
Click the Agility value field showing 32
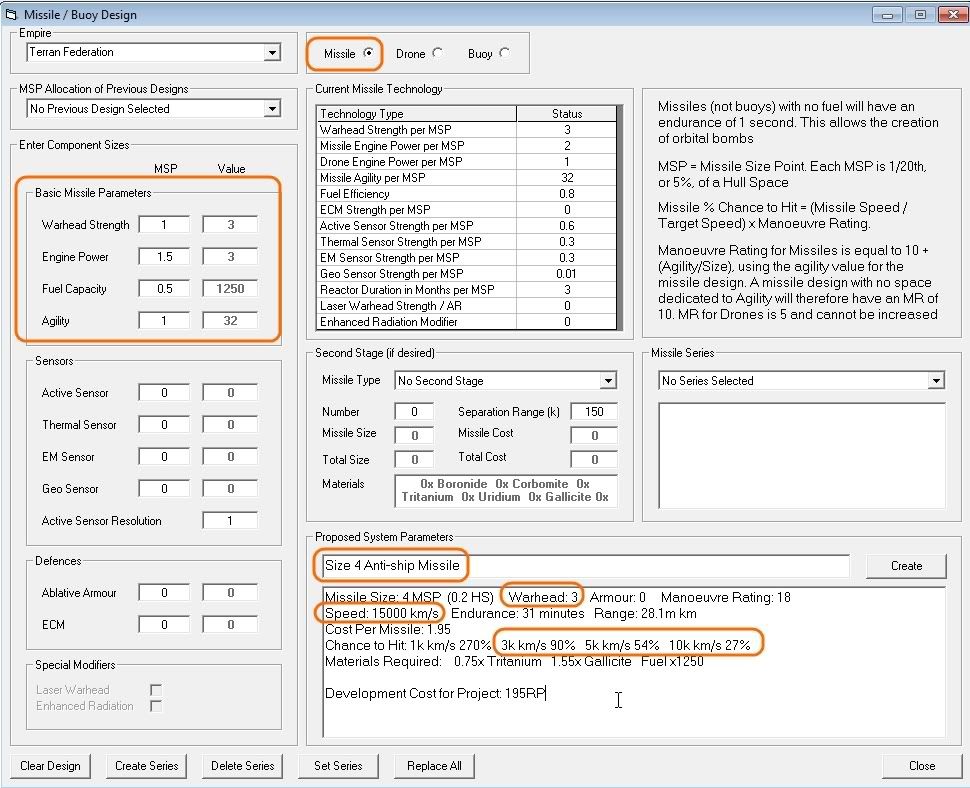[230, 320]
